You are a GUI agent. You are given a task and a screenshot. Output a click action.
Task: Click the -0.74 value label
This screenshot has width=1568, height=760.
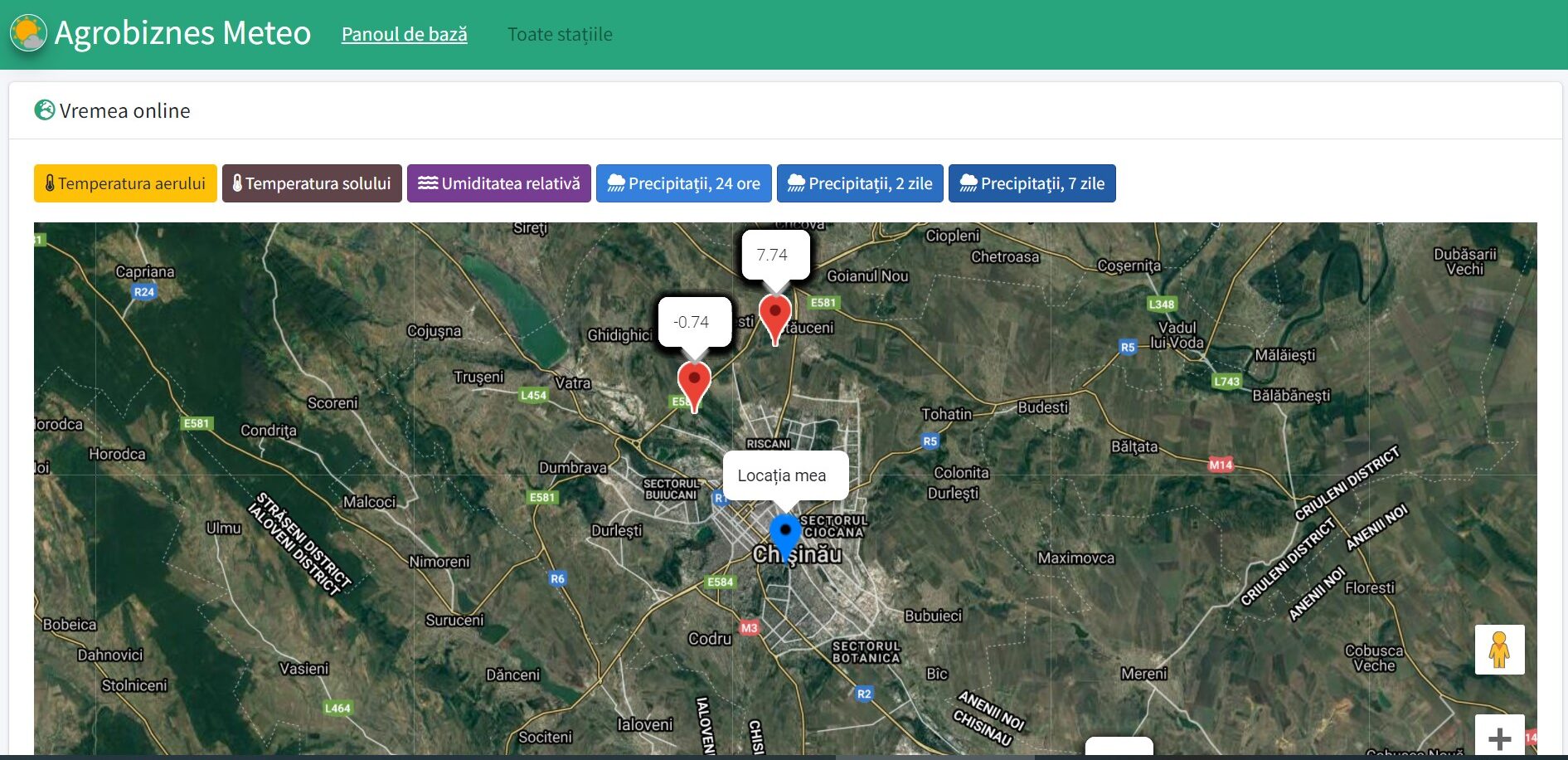click(x=692, y=322)
